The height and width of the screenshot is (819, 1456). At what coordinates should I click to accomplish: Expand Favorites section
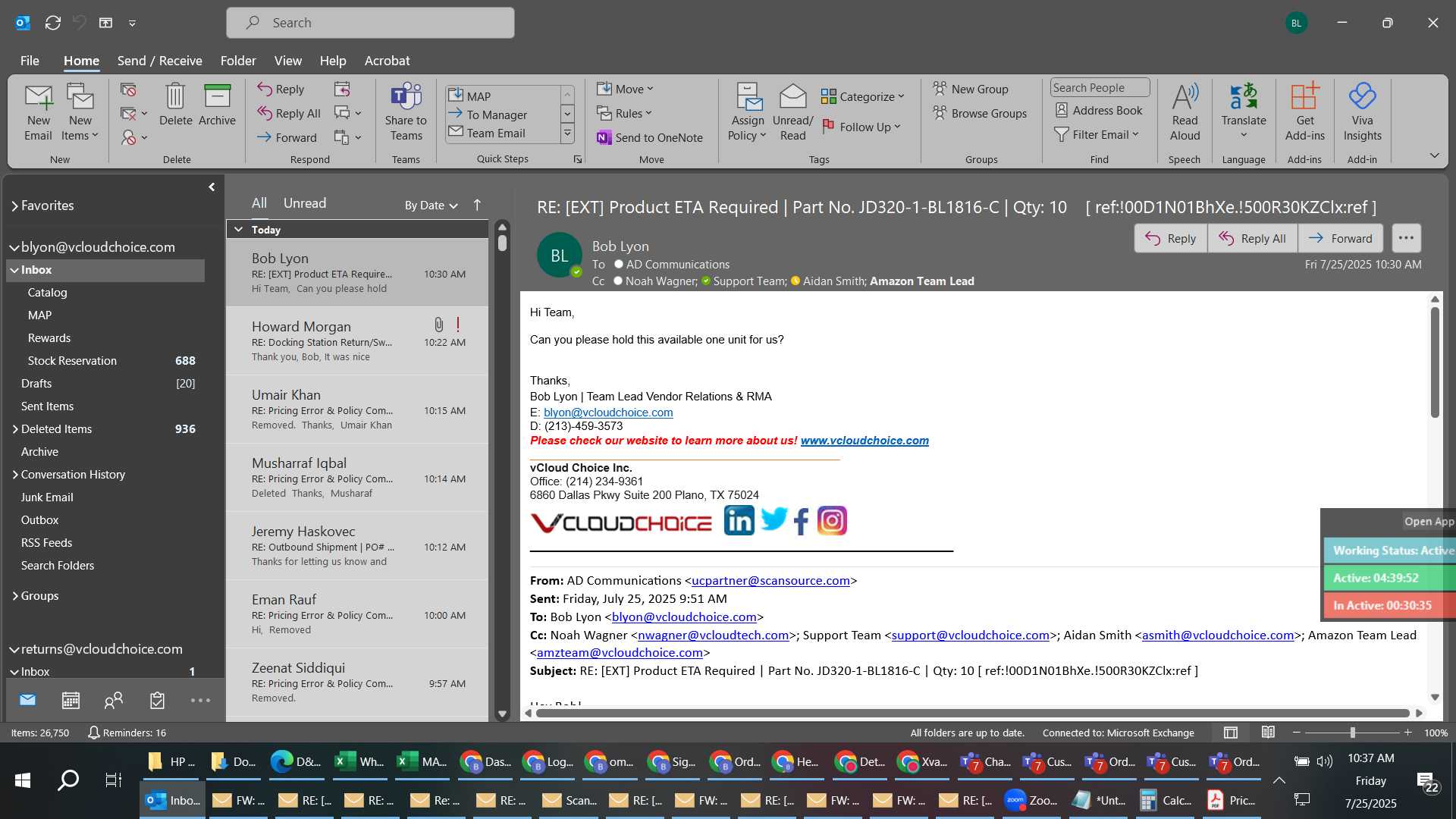click(14, 206)
